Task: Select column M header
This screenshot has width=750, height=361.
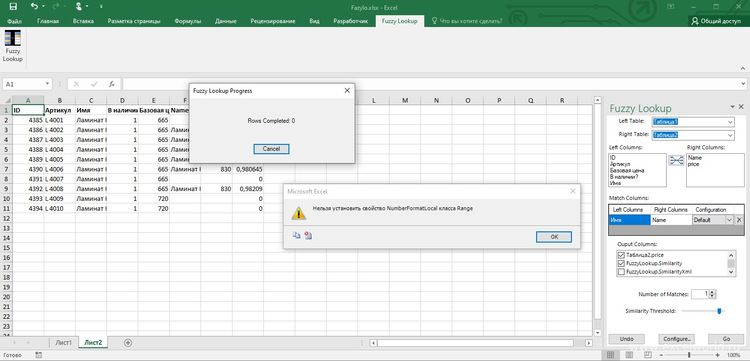Action: (405, 100)
